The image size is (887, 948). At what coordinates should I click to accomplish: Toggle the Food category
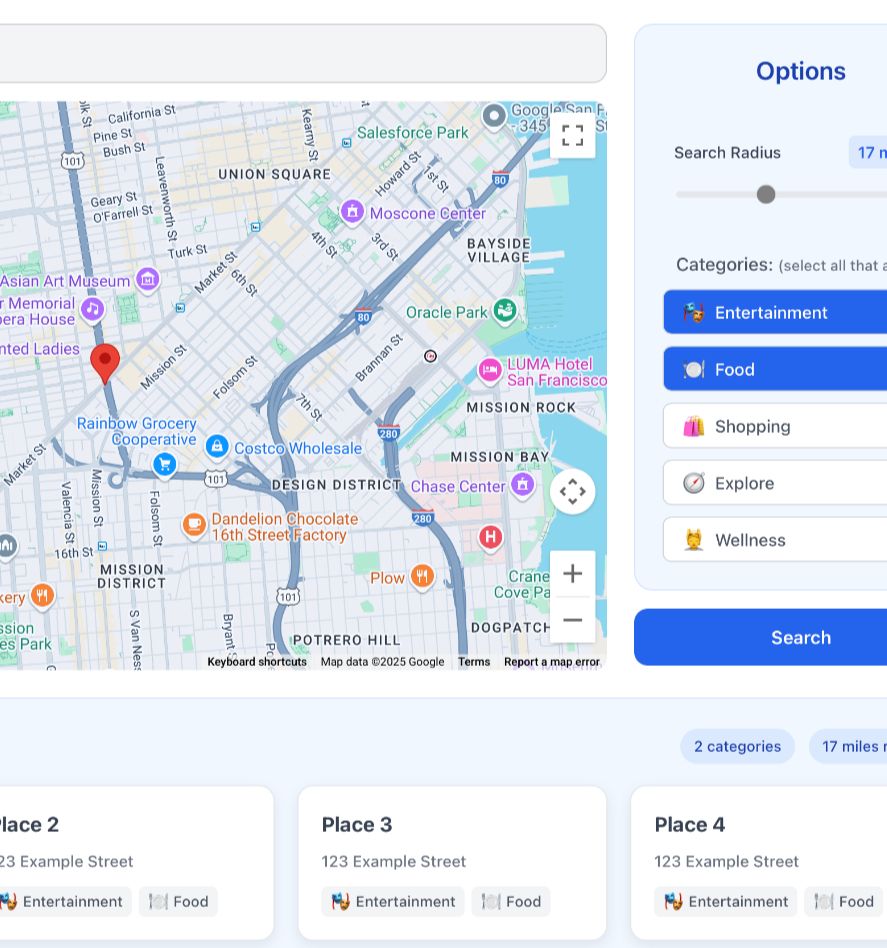775,369
